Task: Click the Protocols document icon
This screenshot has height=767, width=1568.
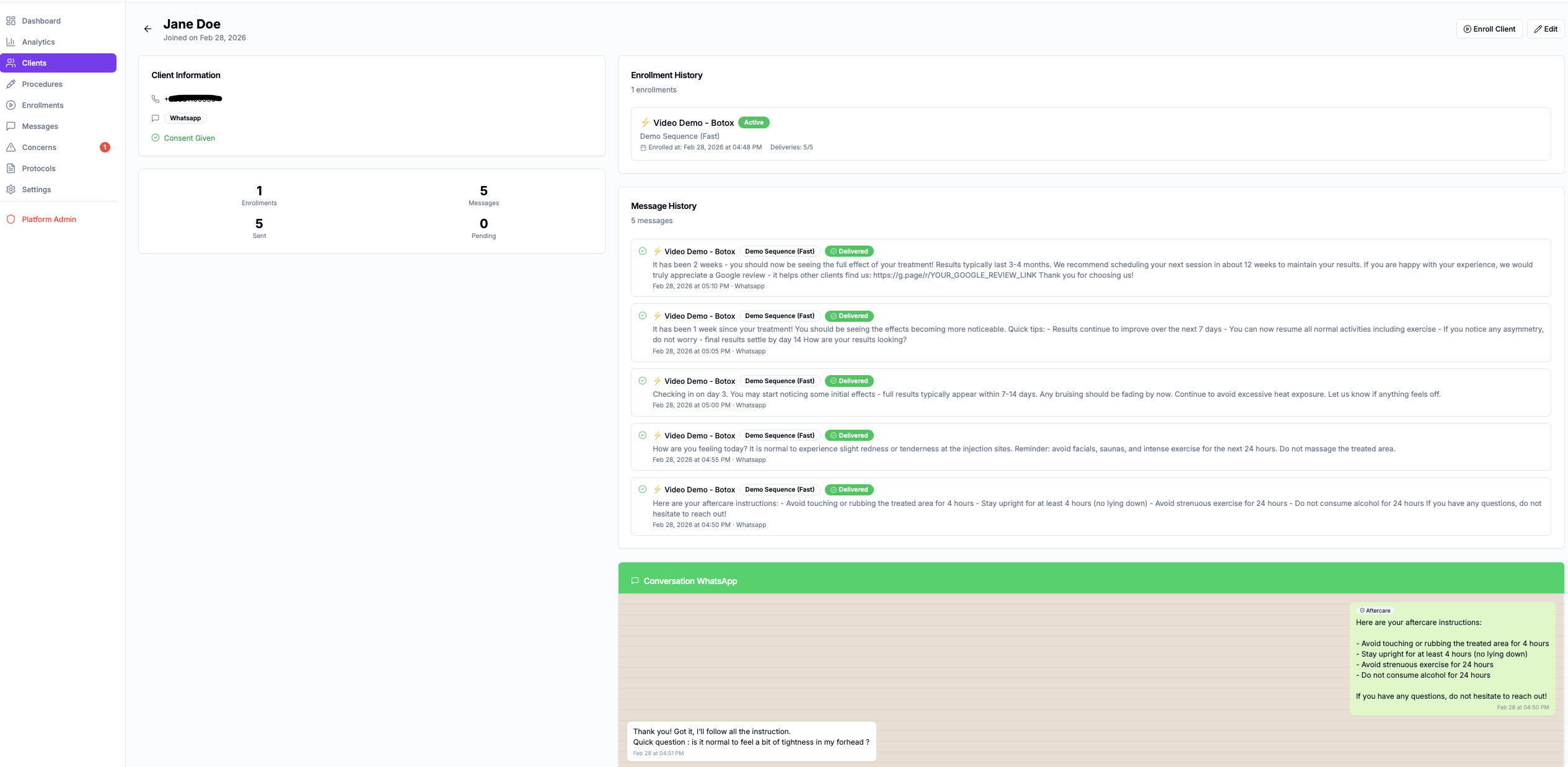Action: click(x=11, y=168)
